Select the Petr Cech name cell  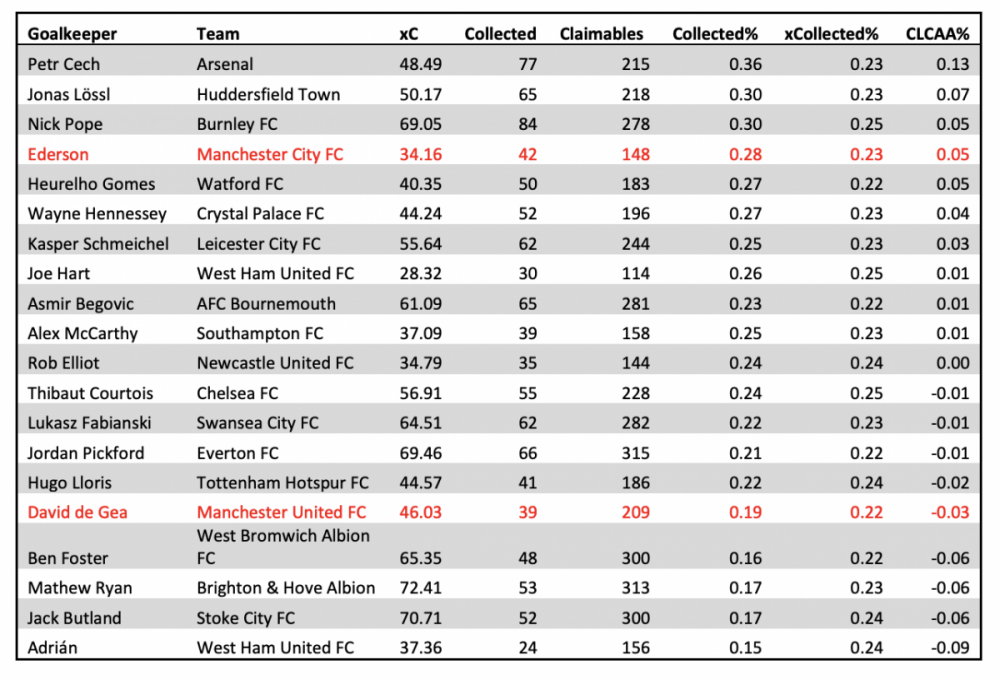pos(64,64)
